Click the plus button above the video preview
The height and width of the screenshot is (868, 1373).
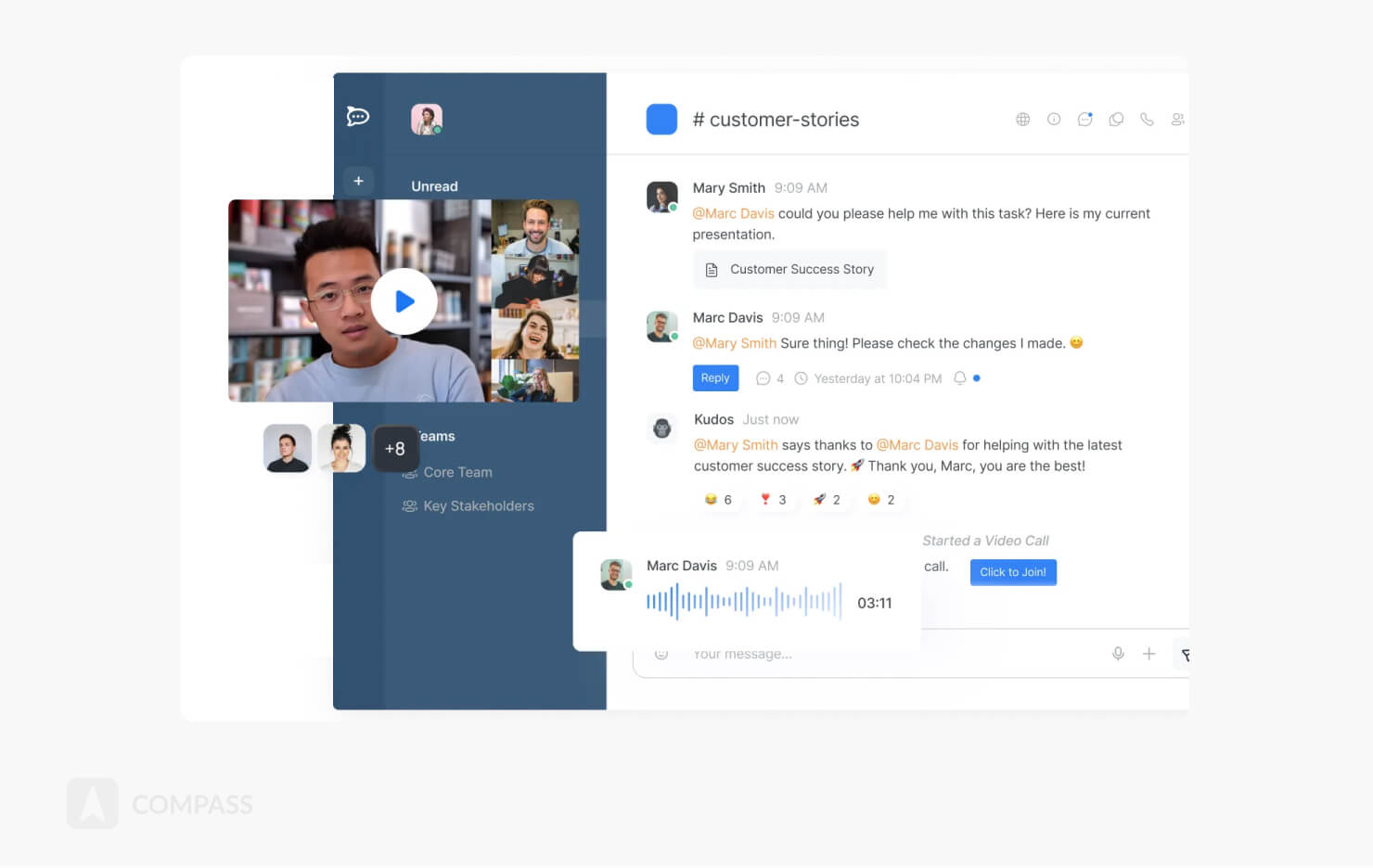pyautogui.click(x=358, y=181)
